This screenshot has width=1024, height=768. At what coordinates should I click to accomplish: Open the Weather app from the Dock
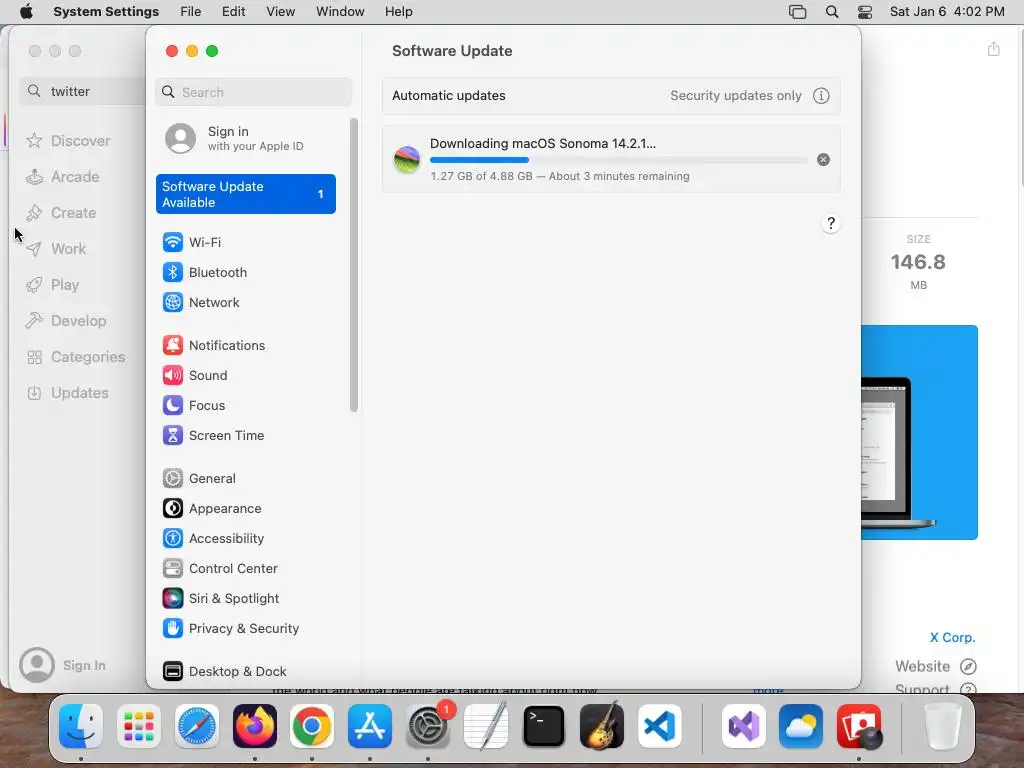(801, 726)
